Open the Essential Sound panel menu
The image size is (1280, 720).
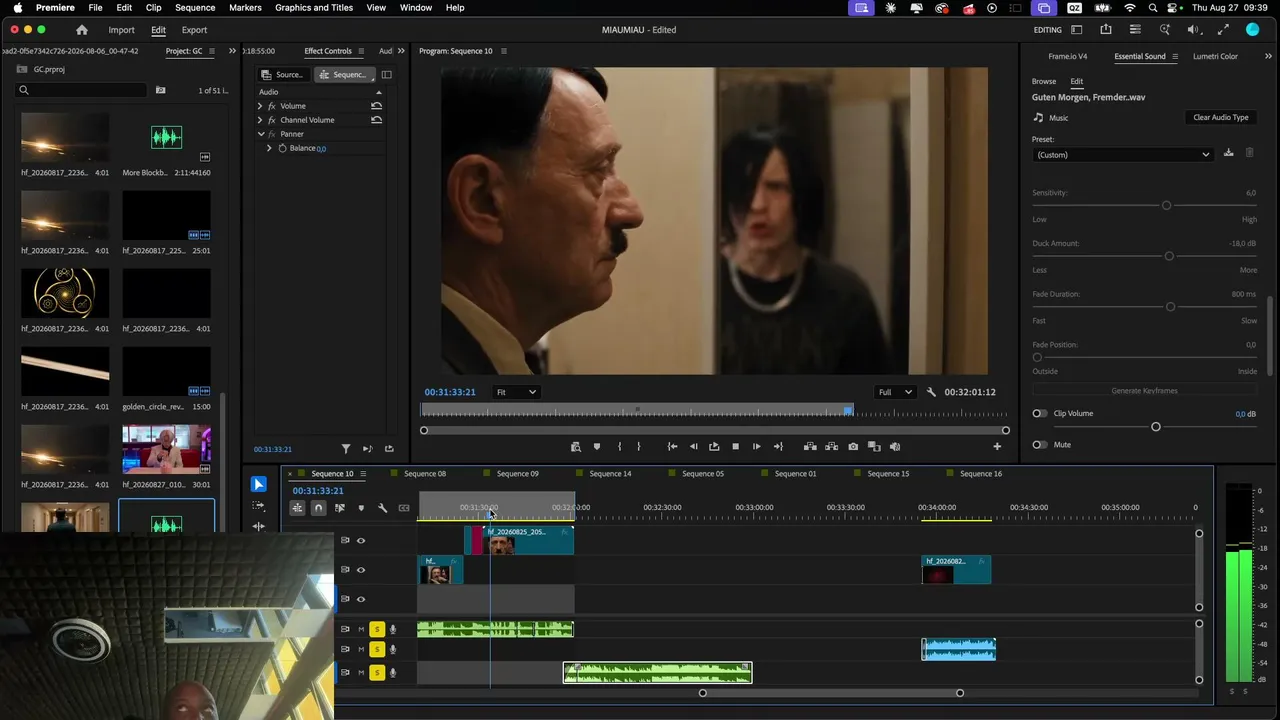(x=1175, y=57)
